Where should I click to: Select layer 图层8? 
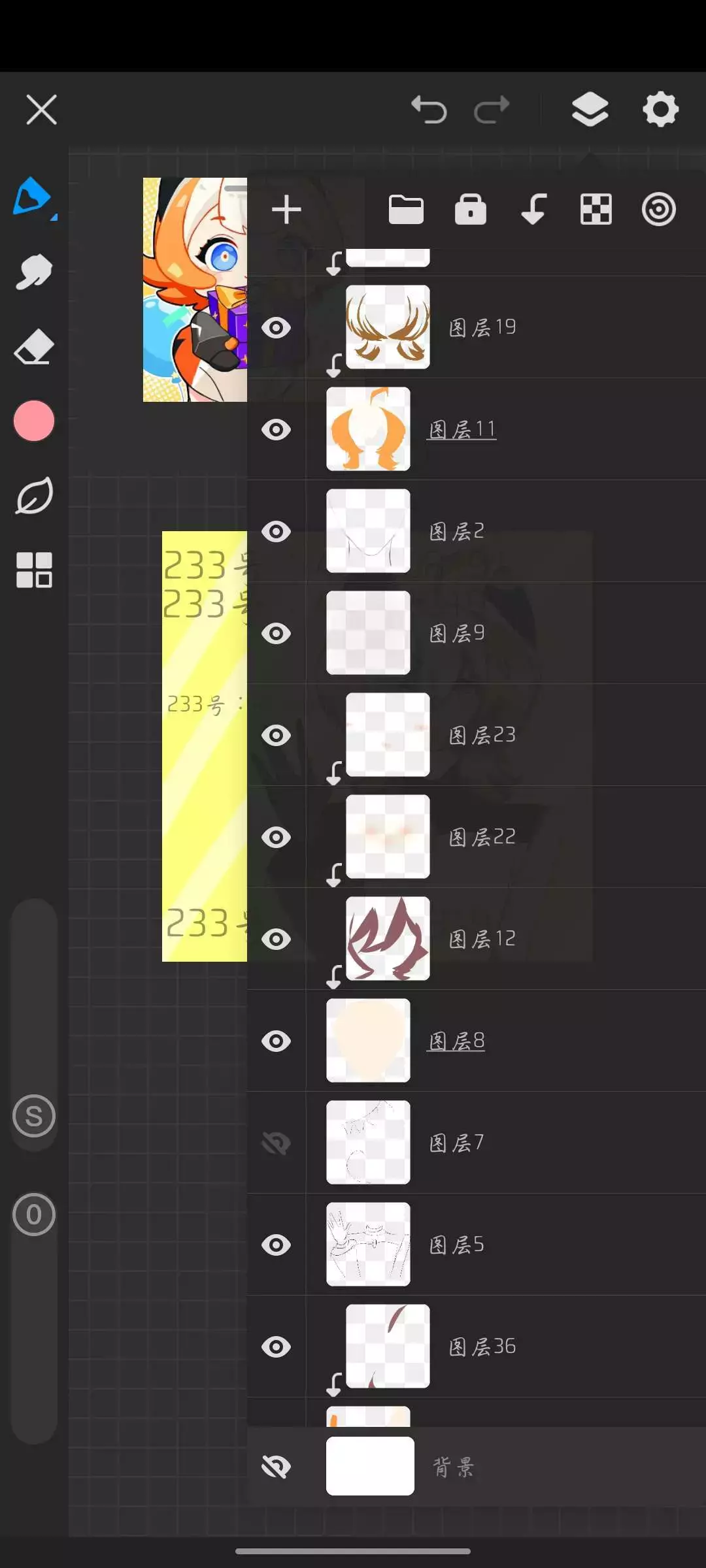pyautogui.click(x=475, y=1041)
